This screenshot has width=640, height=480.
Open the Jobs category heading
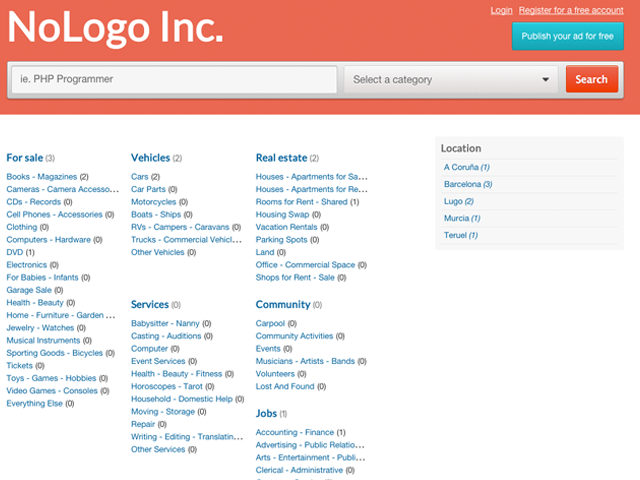coord(266,413)
